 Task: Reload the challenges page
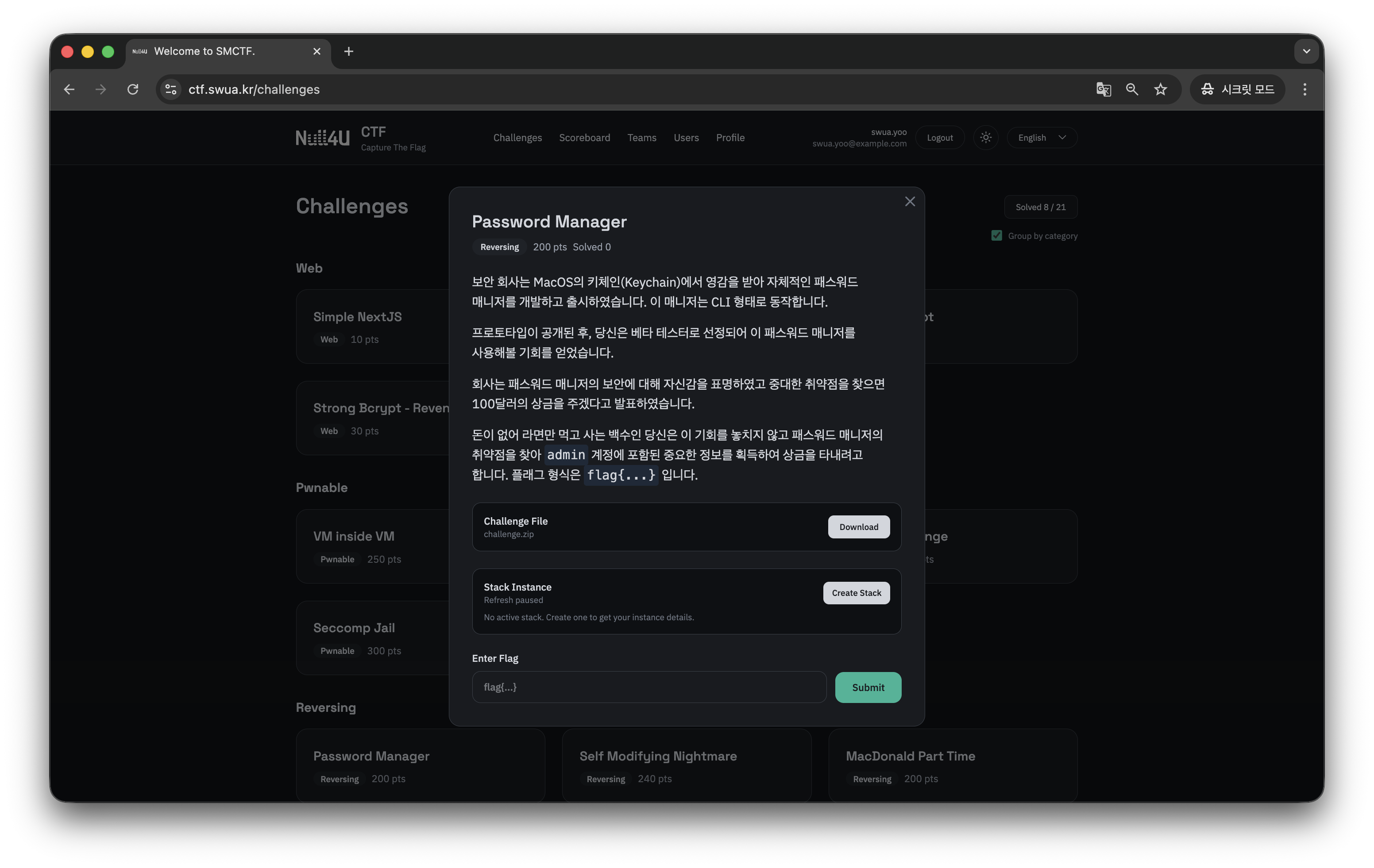point(132,89)
